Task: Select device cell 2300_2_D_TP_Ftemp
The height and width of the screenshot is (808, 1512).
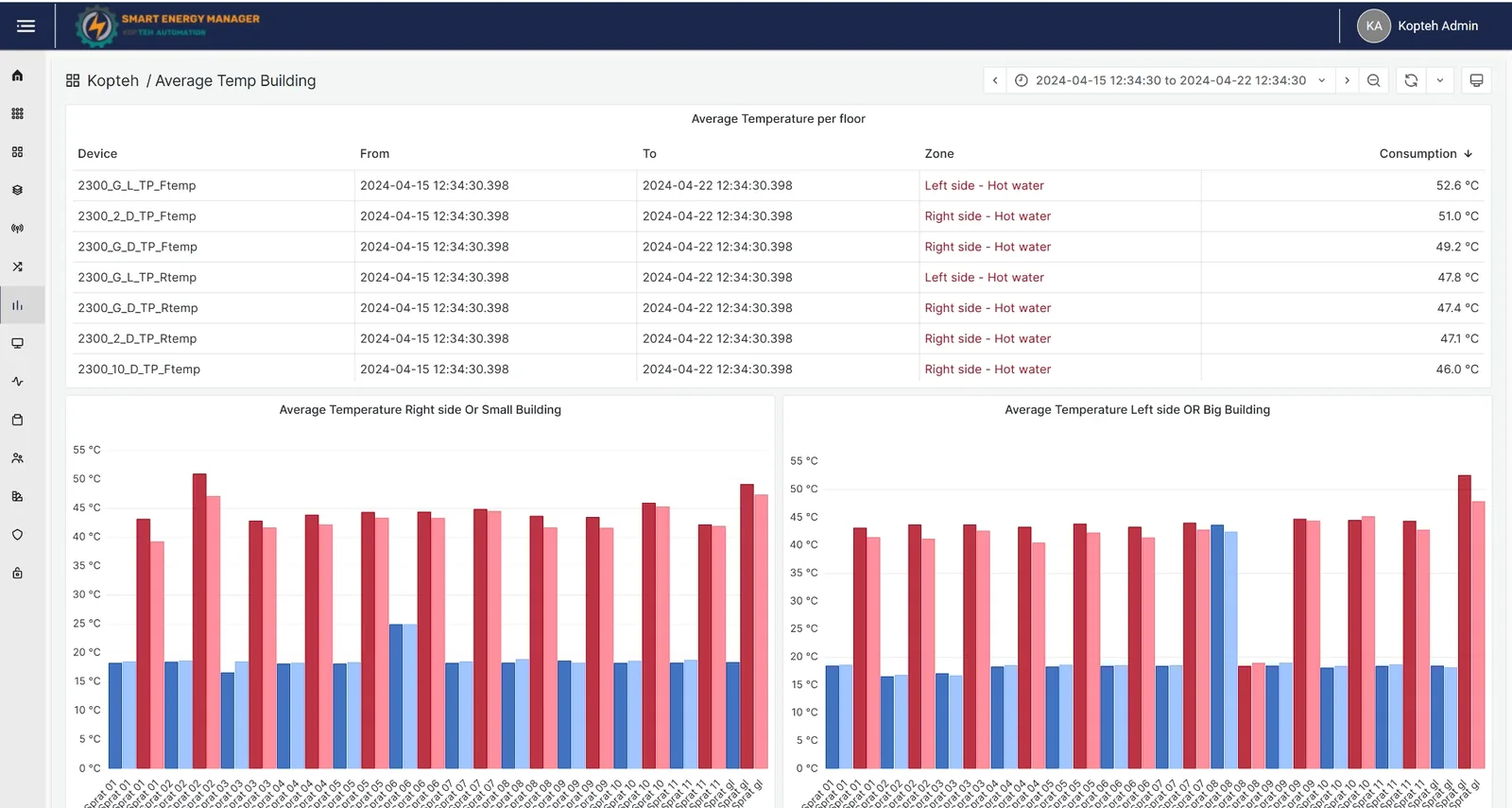Action: (137, 216)
